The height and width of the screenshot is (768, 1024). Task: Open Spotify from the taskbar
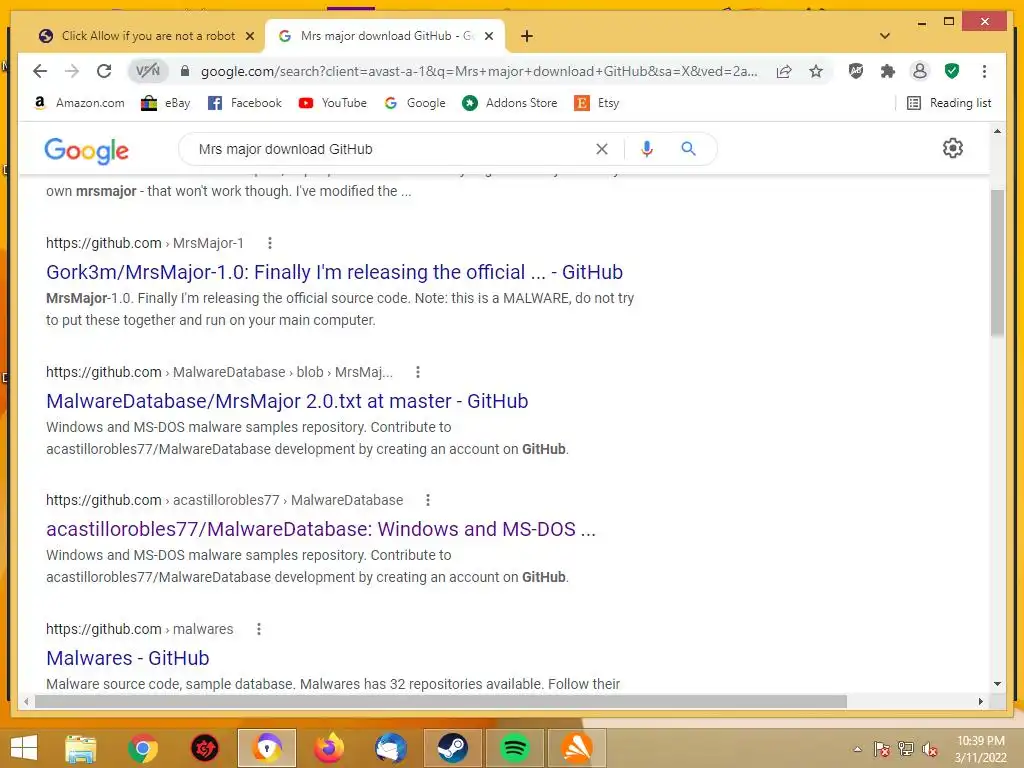[x=515, y=748]
